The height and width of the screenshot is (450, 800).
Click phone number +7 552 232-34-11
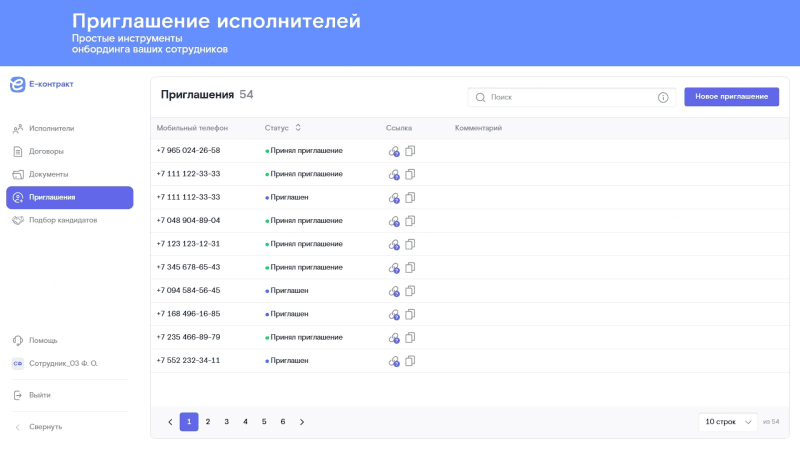click(x=188, y=360)
